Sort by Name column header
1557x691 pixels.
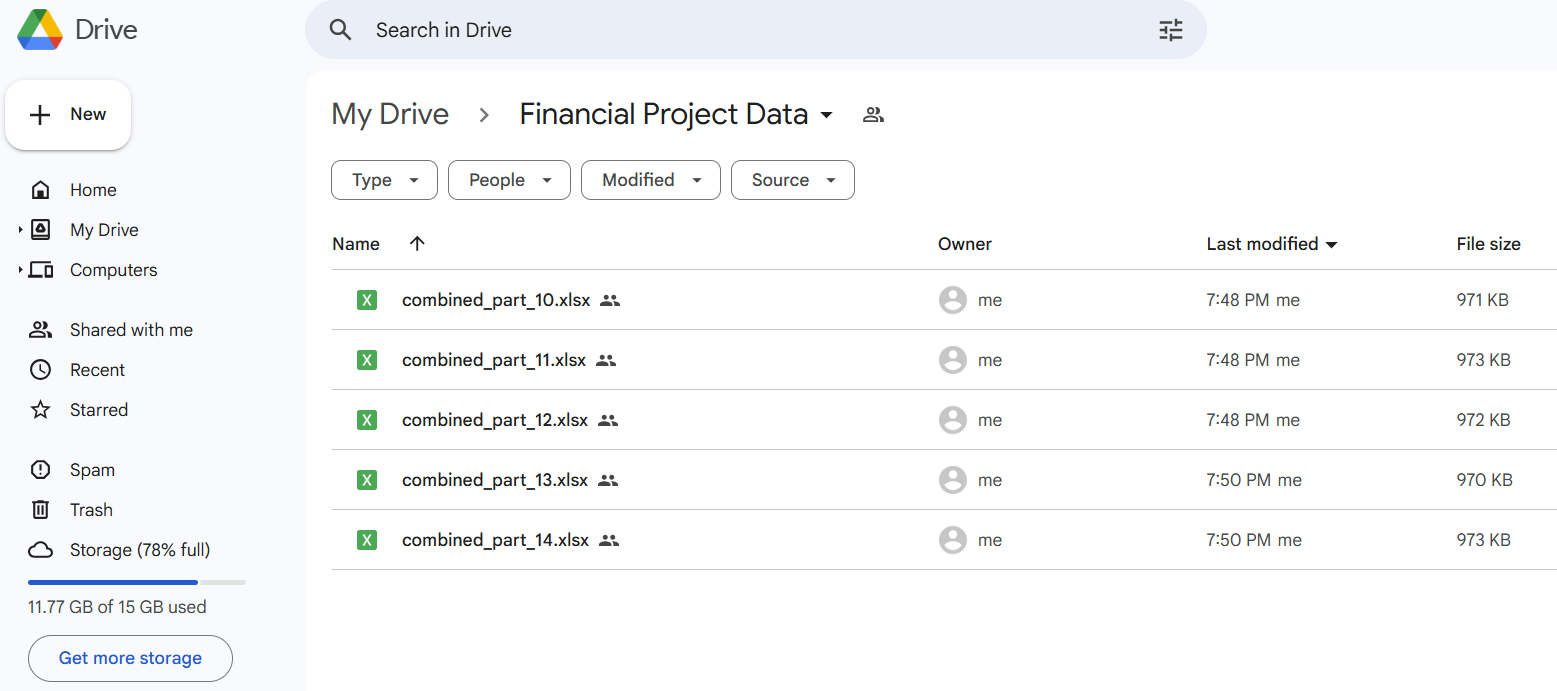[x=356, y=244]
